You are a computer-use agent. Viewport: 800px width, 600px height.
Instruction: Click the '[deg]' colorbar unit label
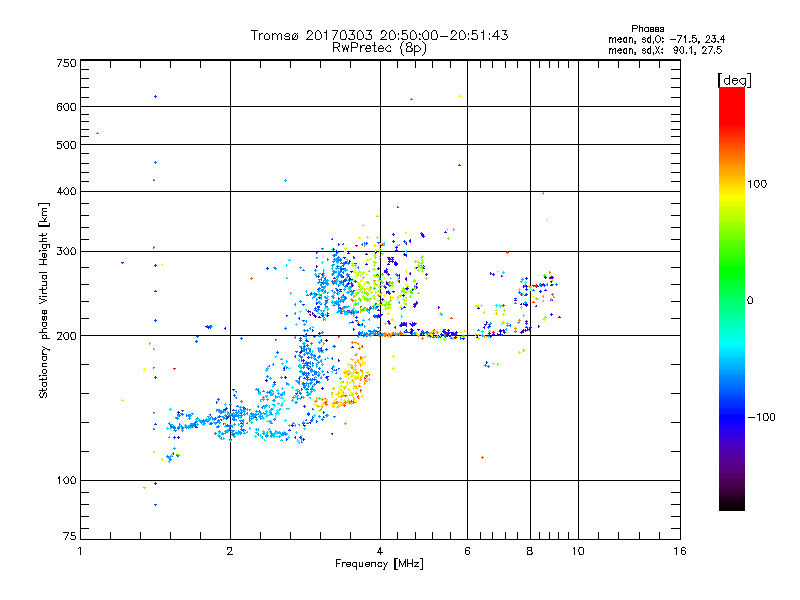coord(734,80)
